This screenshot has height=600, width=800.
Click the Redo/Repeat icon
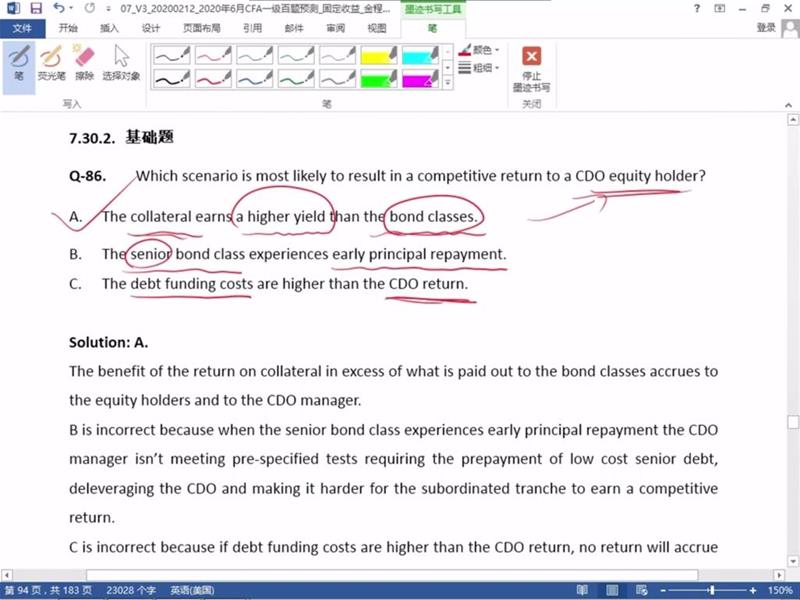[x=90, y=8]
